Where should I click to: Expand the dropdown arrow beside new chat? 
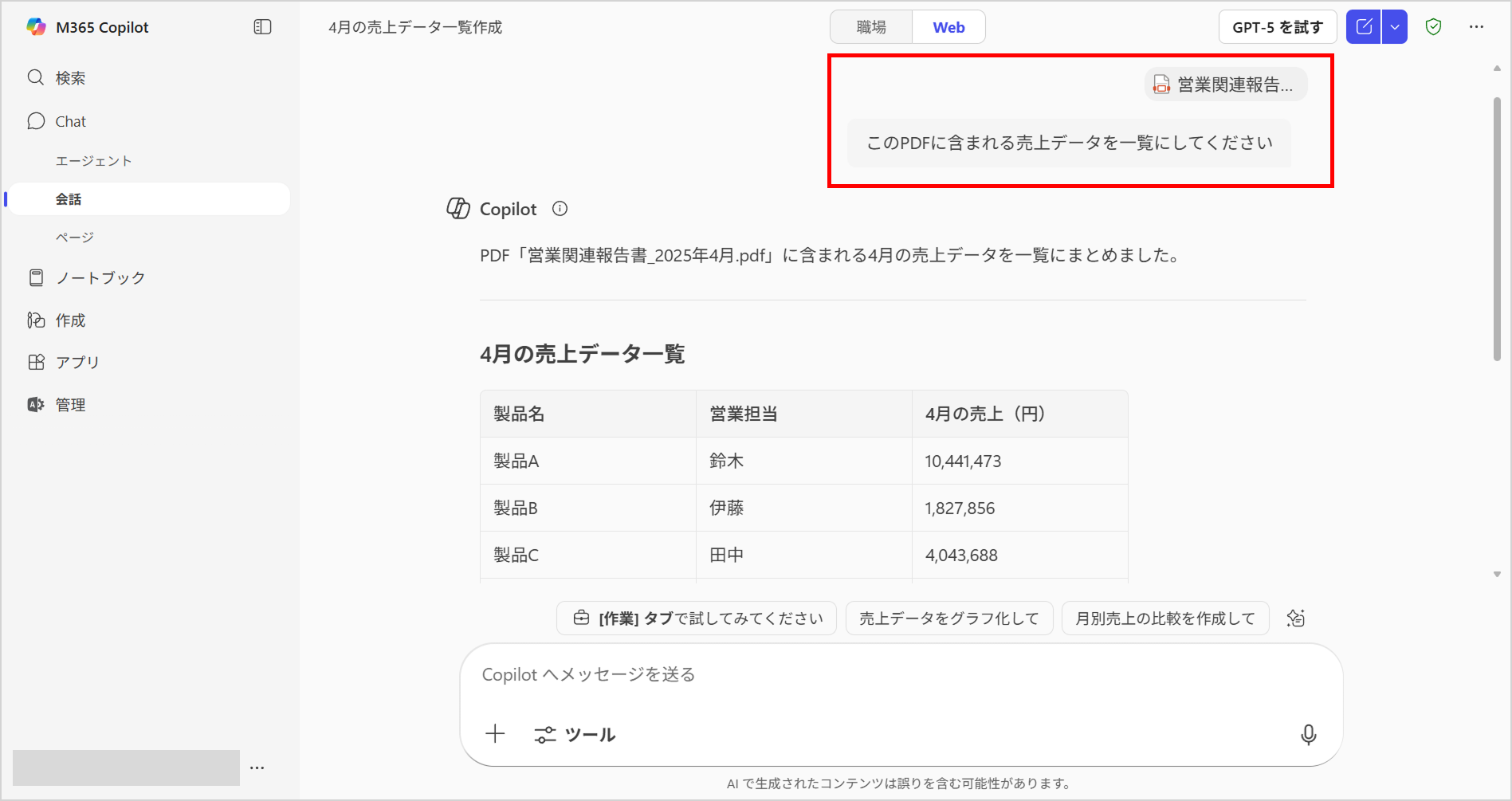pos(1395,27)
